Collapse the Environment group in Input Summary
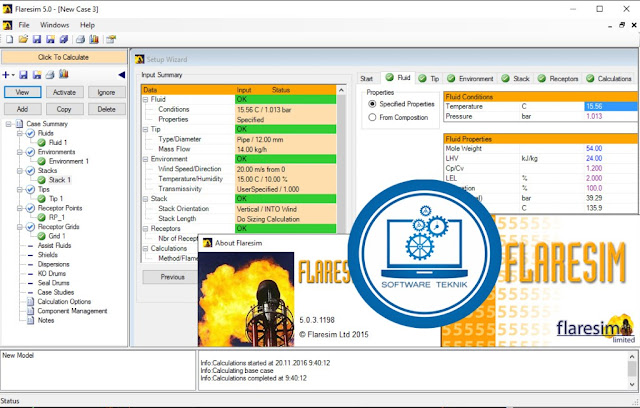Viewport: 640px width, 408px height. click(146, 159)
